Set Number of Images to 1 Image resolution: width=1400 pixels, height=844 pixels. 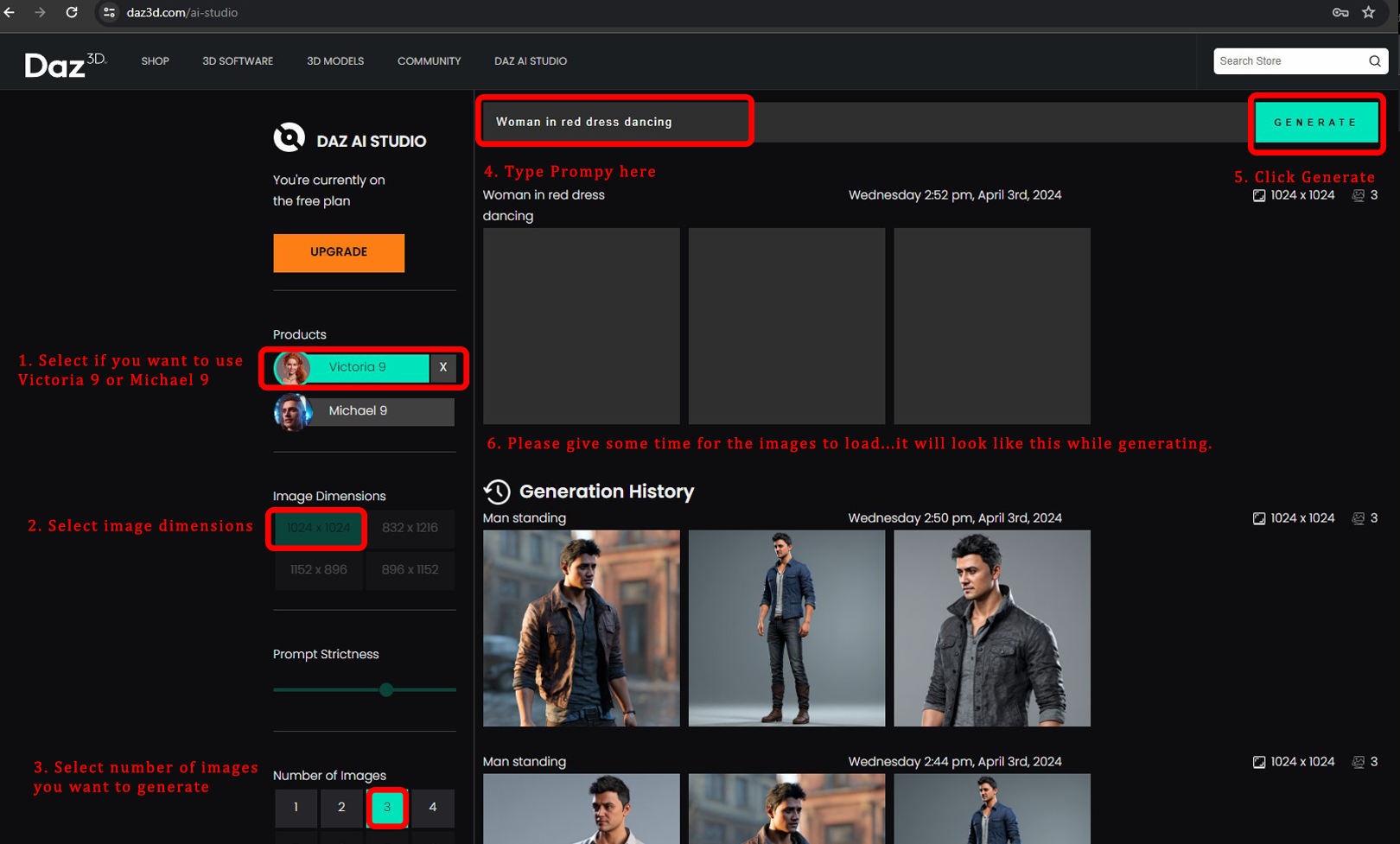pyautogui.click(x=296, y=808)
